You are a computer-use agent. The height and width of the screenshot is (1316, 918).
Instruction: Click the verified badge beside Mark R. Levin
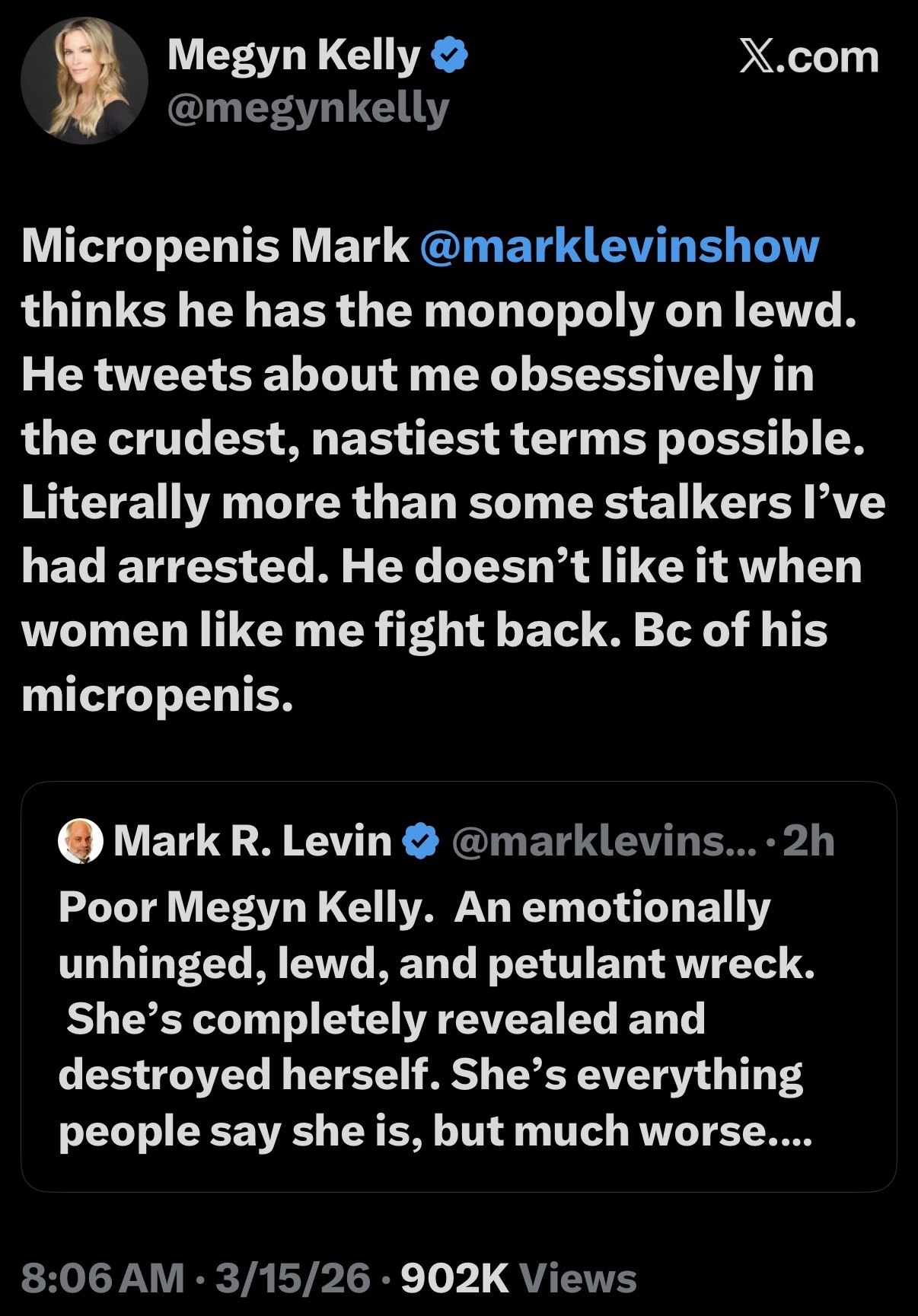tap(421, 841)
